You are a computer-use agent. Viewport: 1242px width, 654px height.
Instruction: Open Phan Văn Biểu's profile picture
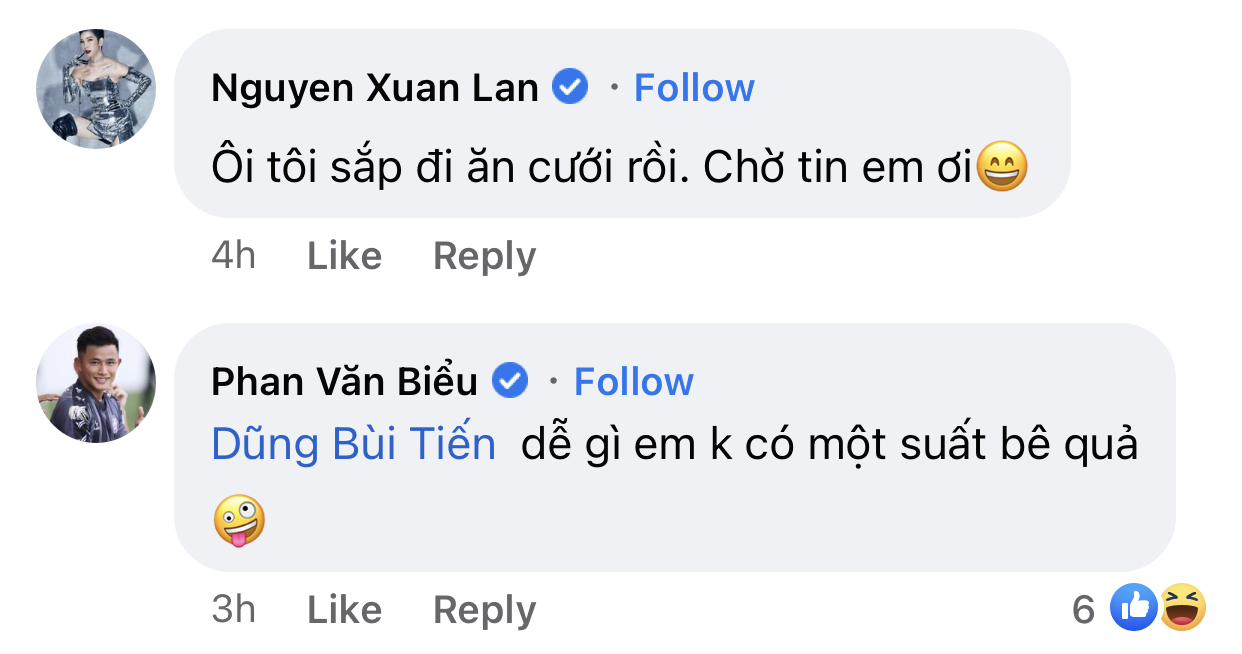(96, 383)
